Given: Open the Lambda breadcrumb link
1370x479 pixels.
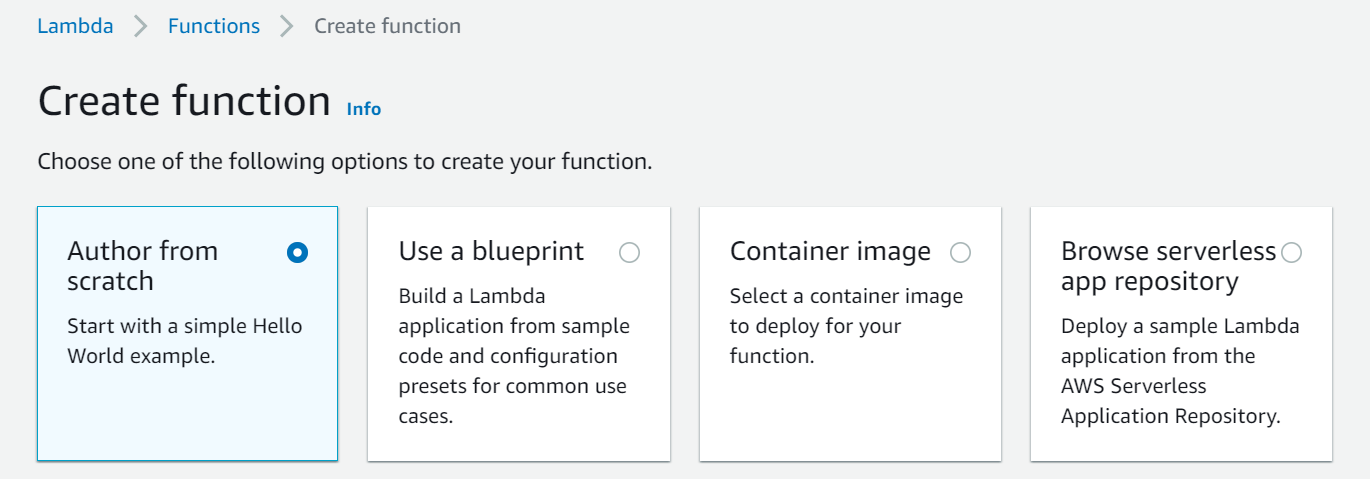Looking at the screenshot, I should click(75, 26).
